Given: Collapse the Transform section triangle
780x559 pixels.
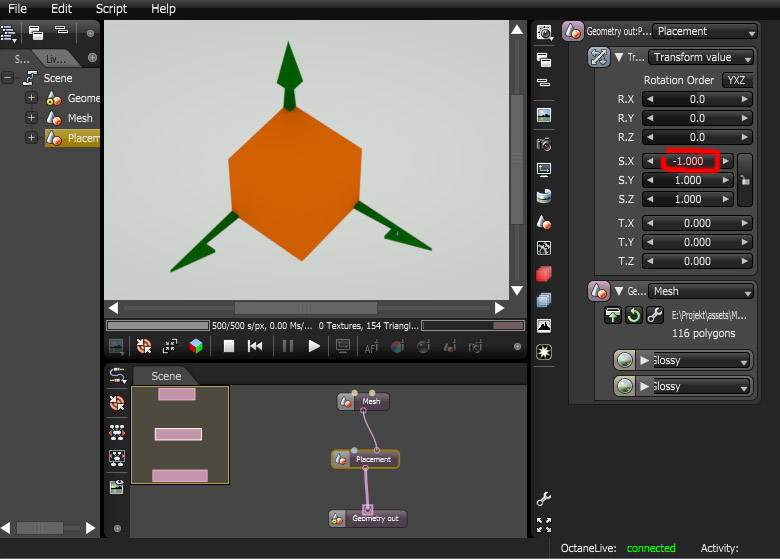Looking at the screenshot, I should point(620,58).
